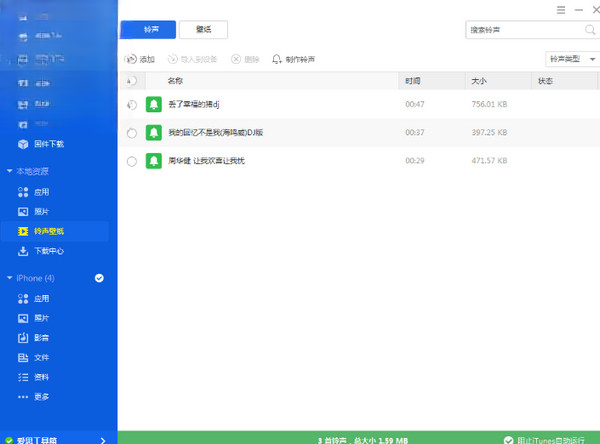
Task: Open 影音 under iPhone (4)
Action: [34, 338]
